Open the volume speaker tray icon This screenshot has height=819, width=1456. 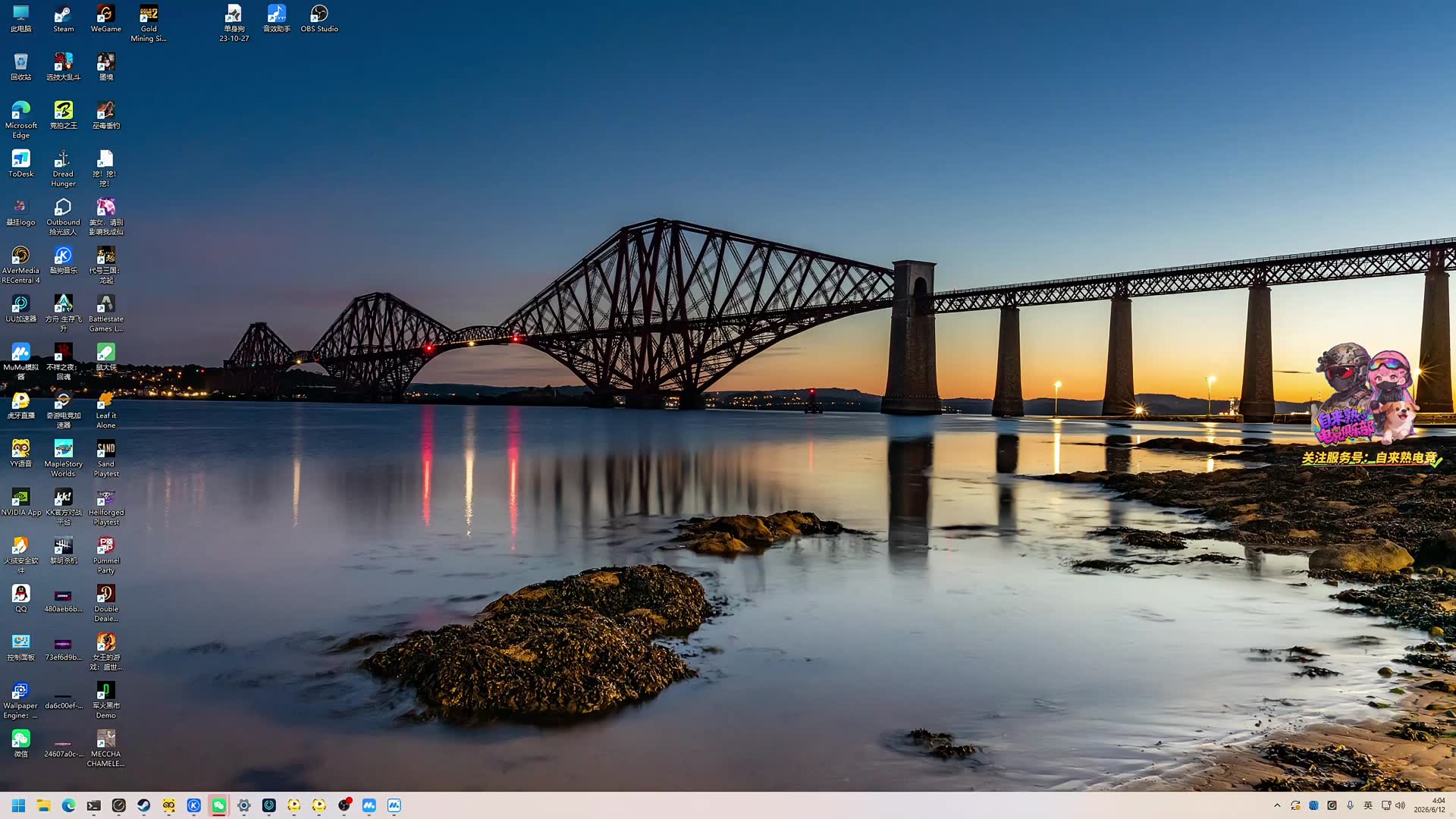pos(1400,805)
